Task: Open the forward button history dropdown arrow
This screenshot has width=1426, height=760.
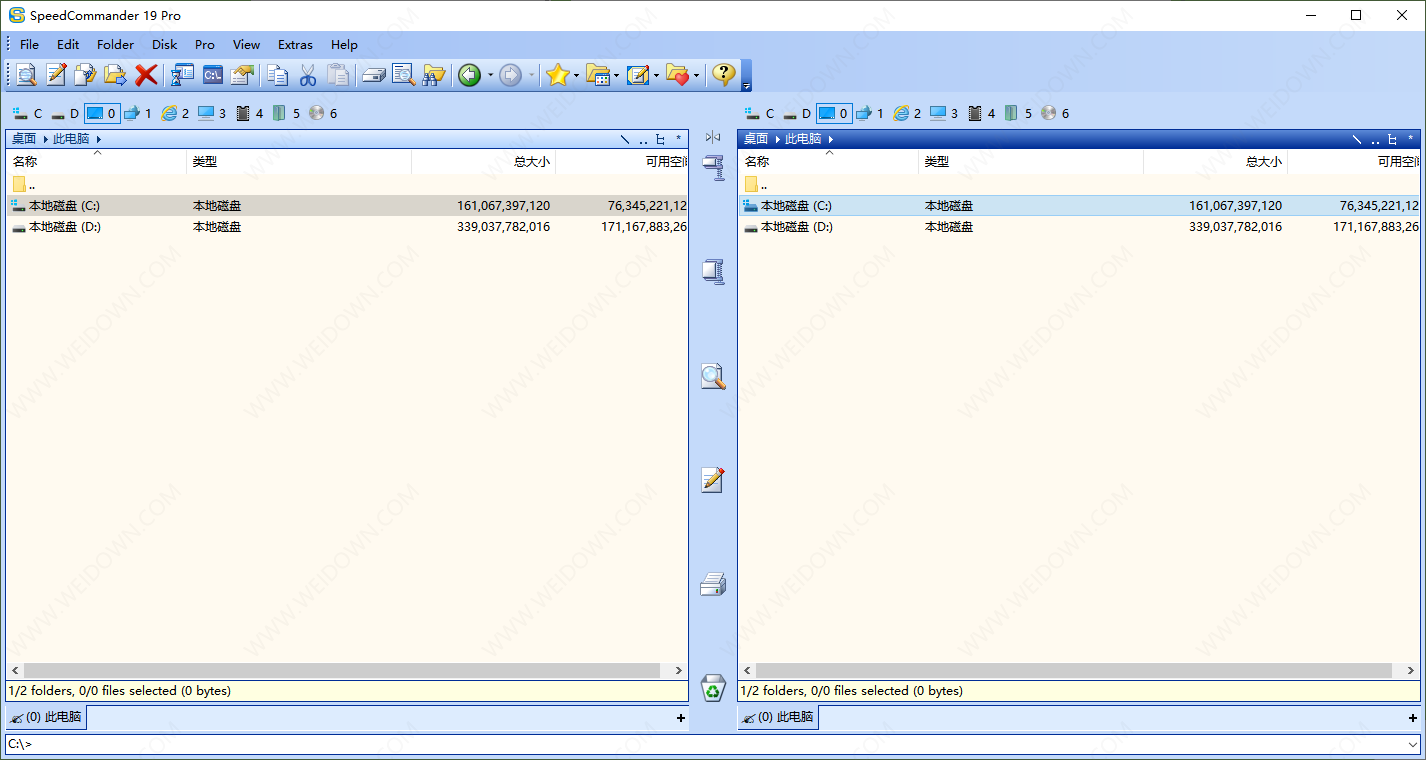Action: (531, 75)
